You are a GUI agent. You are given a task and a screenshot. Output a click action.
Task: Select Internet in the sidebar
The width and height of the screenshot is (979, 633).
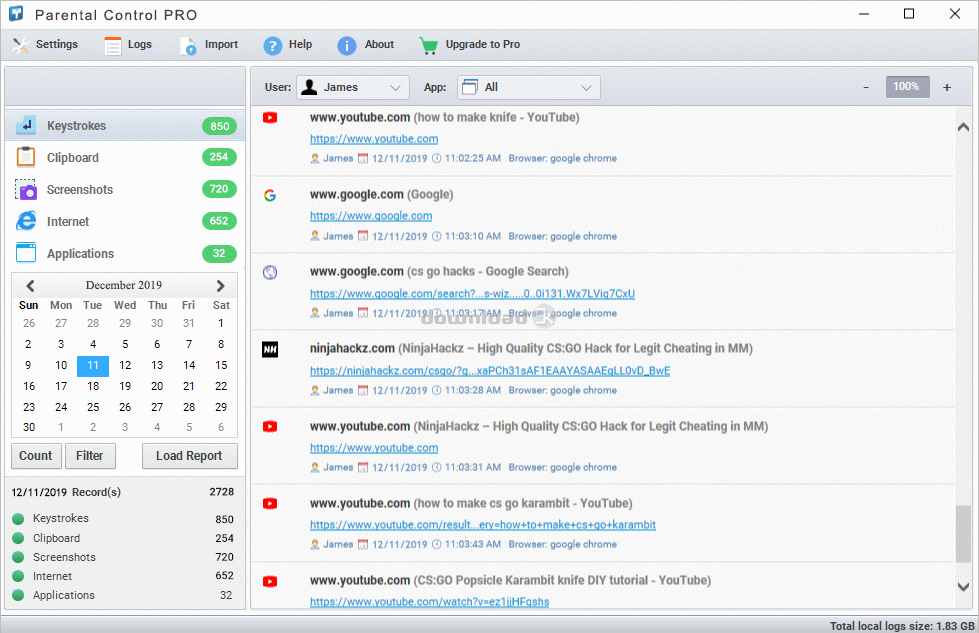[125, 221]
